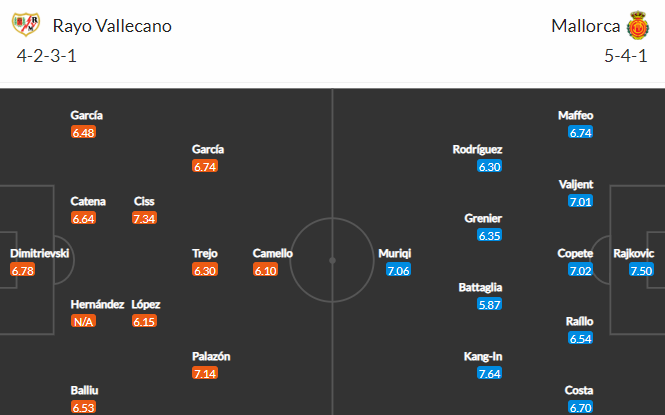
Task: Select player Palazón
Action: click(x=211, y=357)
